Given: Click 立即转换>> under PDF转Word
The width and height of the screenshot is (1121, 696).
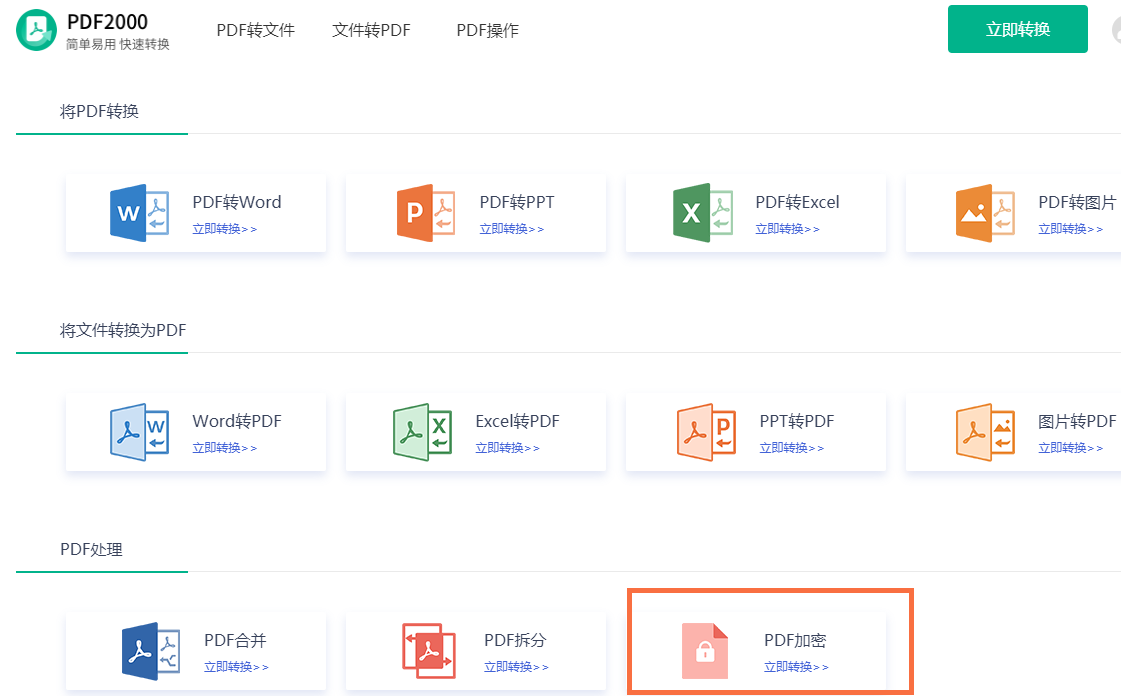Looking at the screenshot, I should 224,229.
